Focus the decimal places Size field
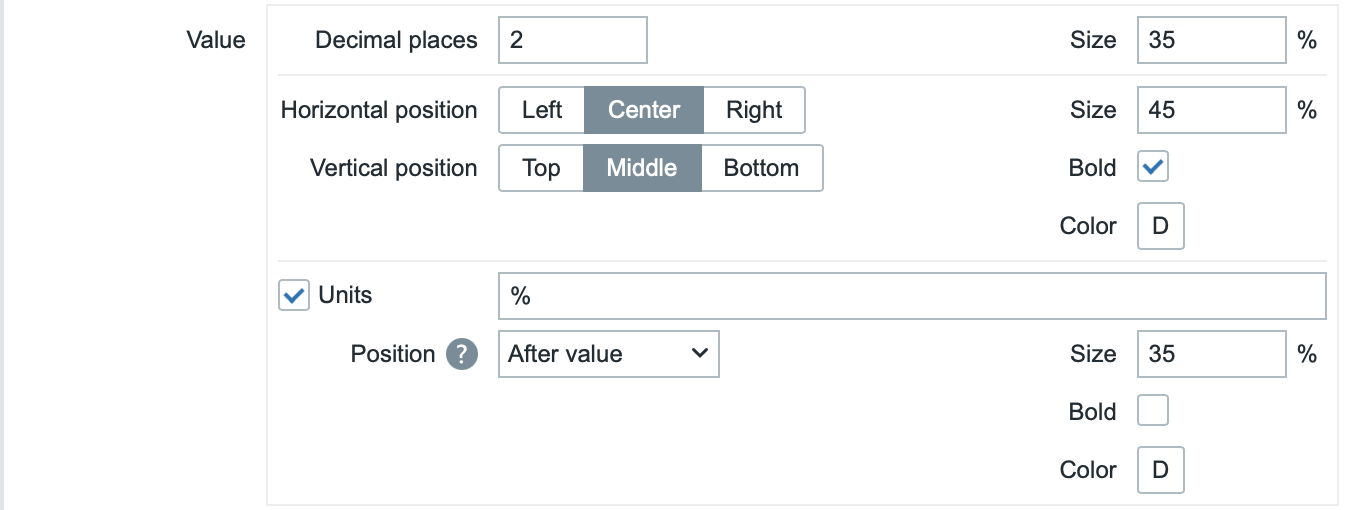The width and height of the screenshot is (1346, 510). tap(1211, 40)
